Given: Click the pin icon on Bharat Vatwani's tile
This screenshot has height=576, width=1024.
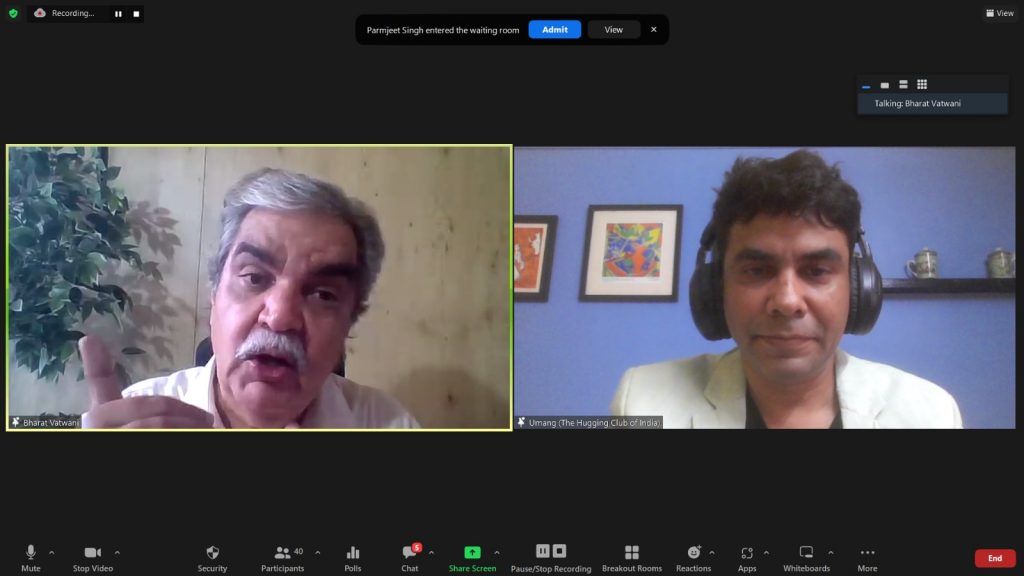Looking at the screenshot, I should [16, 423].
